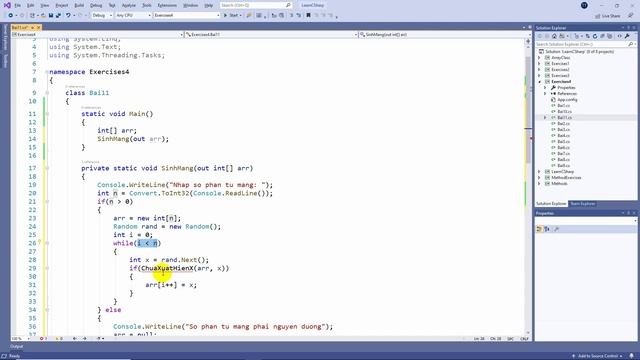
Task: Expand the MethodExercises project node
Action: (x=539, y=178)
